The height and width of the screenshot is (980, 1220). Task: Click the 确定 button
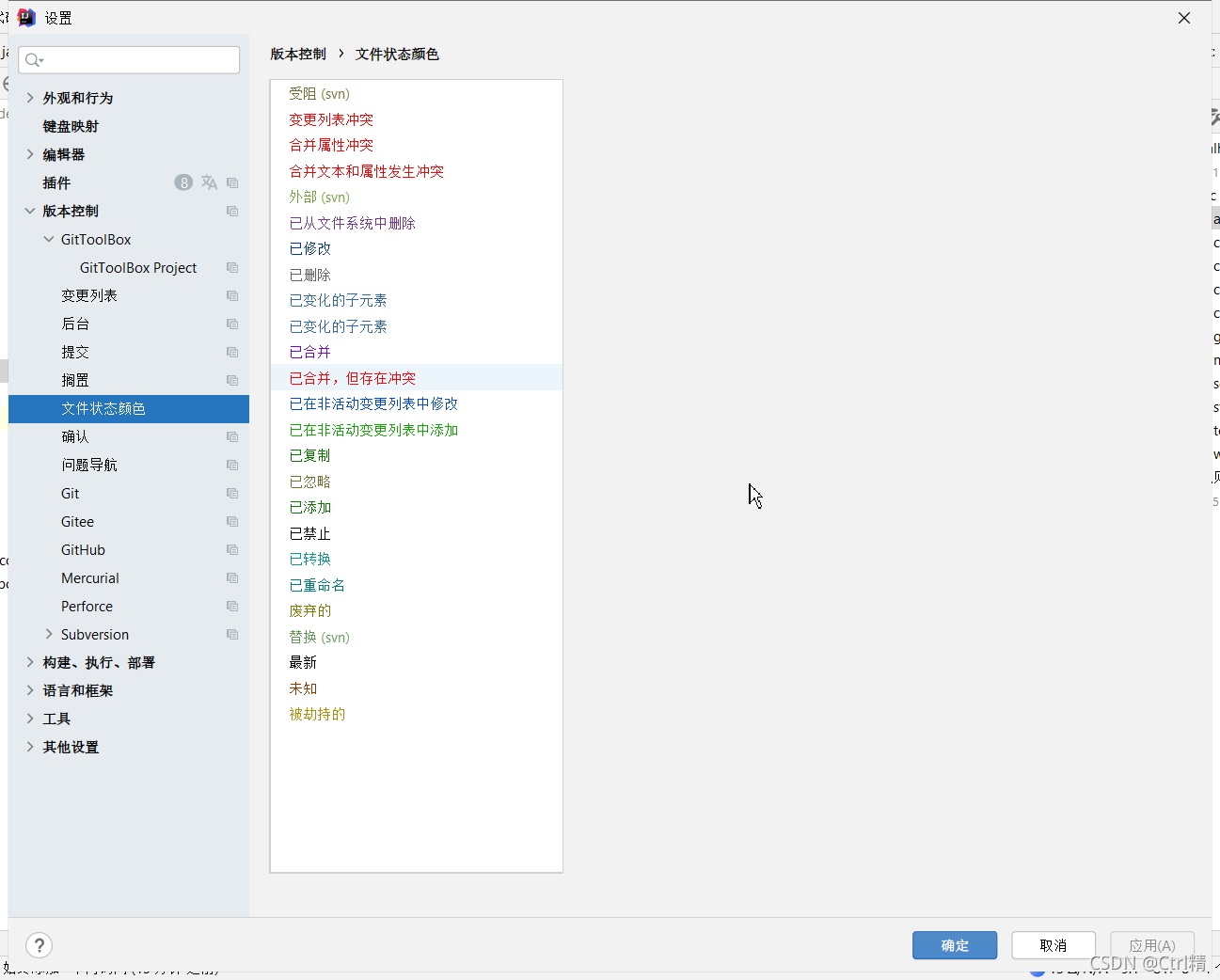pos(955,945)
